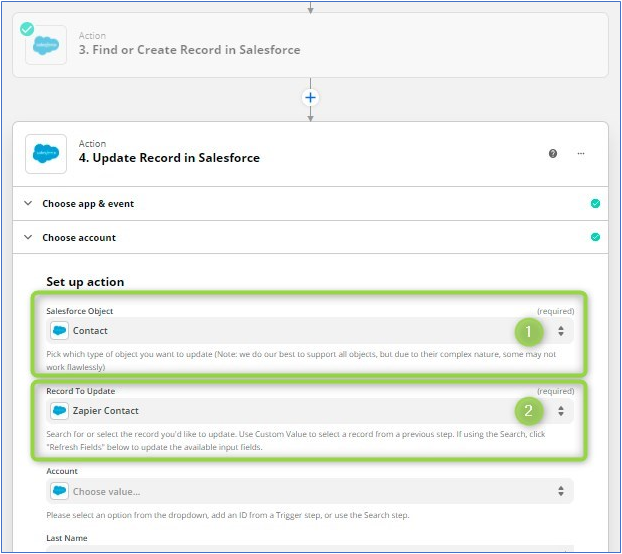The width and height of the screenshot is (622, 554).
Task: Select the Zapier Contact value field
Action: coord(310,410)
